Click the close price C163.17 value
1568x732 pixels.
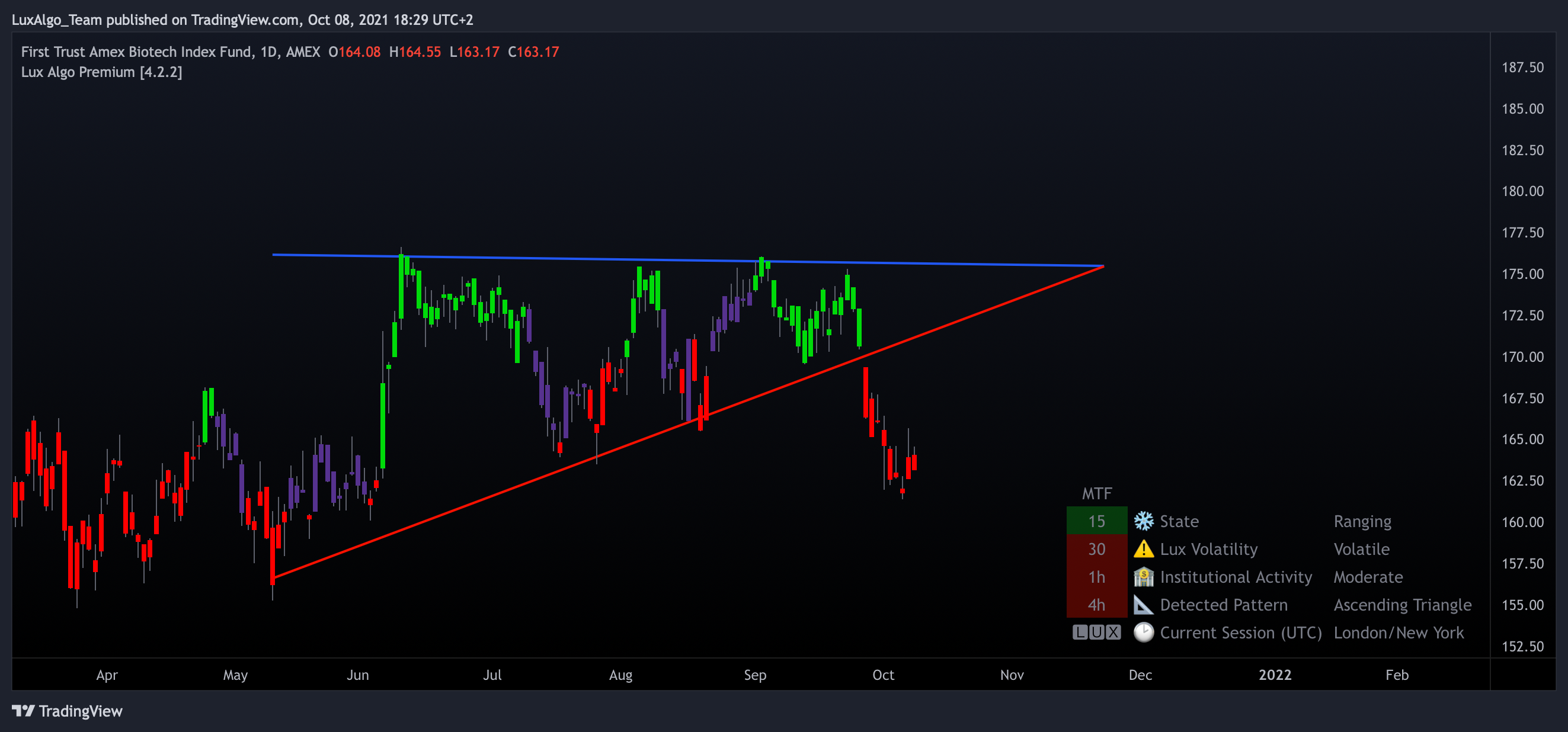[x=533, y=52]
